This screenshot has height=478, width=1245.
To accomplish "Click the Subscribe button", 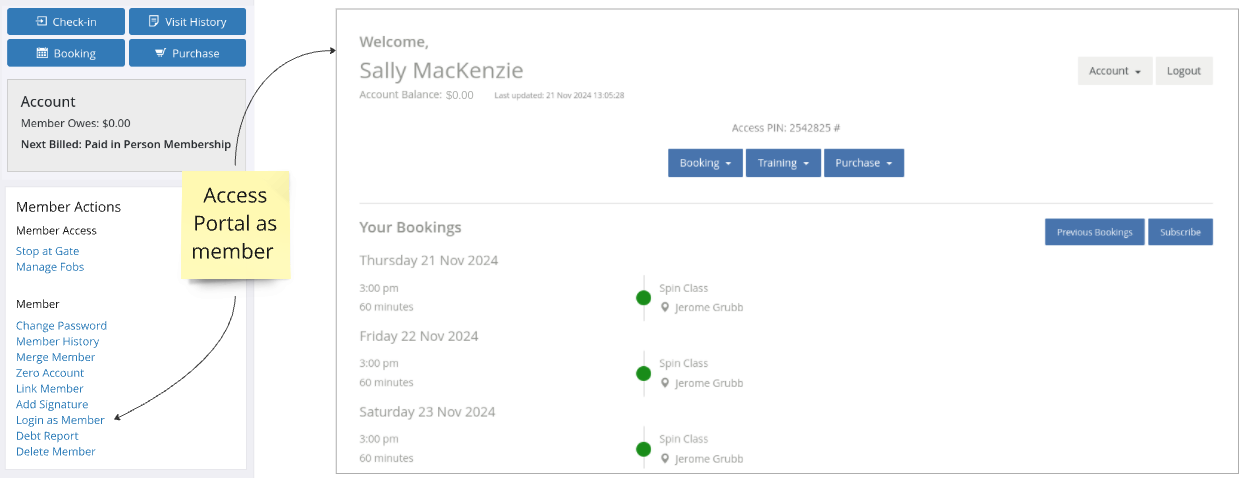I will (1180, 232).
